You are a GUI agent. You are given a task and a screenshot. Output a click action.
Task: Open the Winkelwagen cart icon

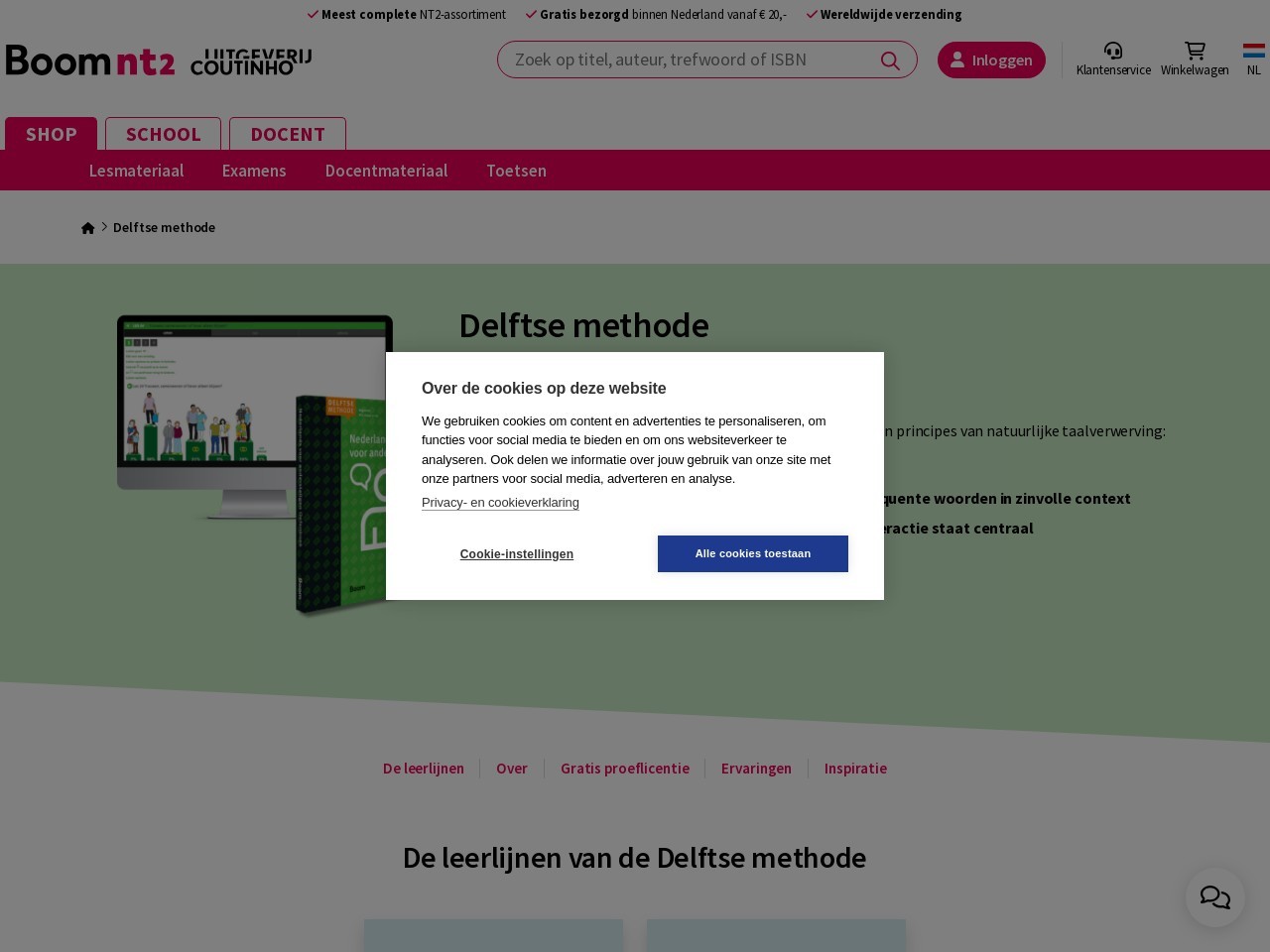tap(1195, 51)
